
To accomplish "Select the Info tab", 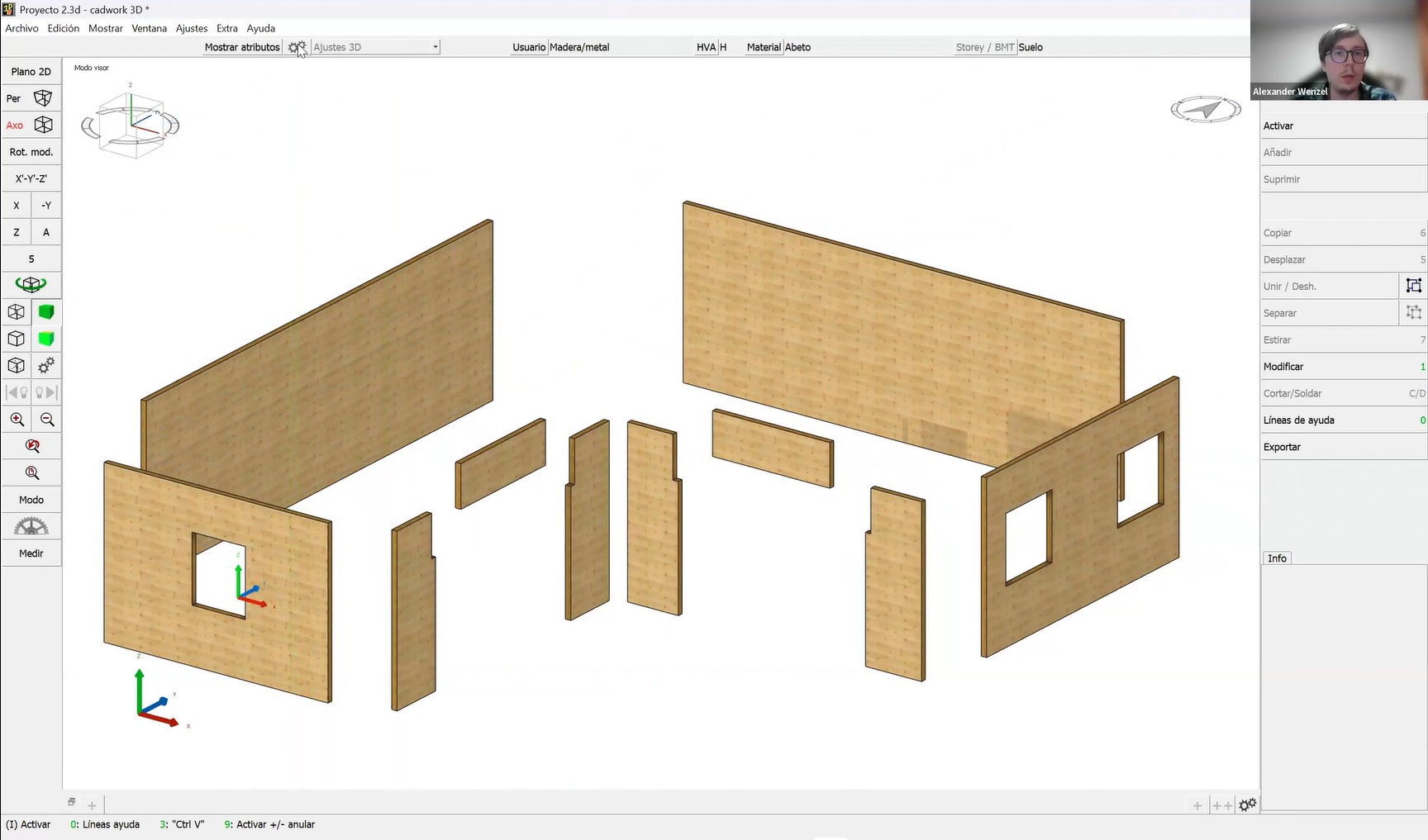I will click(x=1278, y=558).
